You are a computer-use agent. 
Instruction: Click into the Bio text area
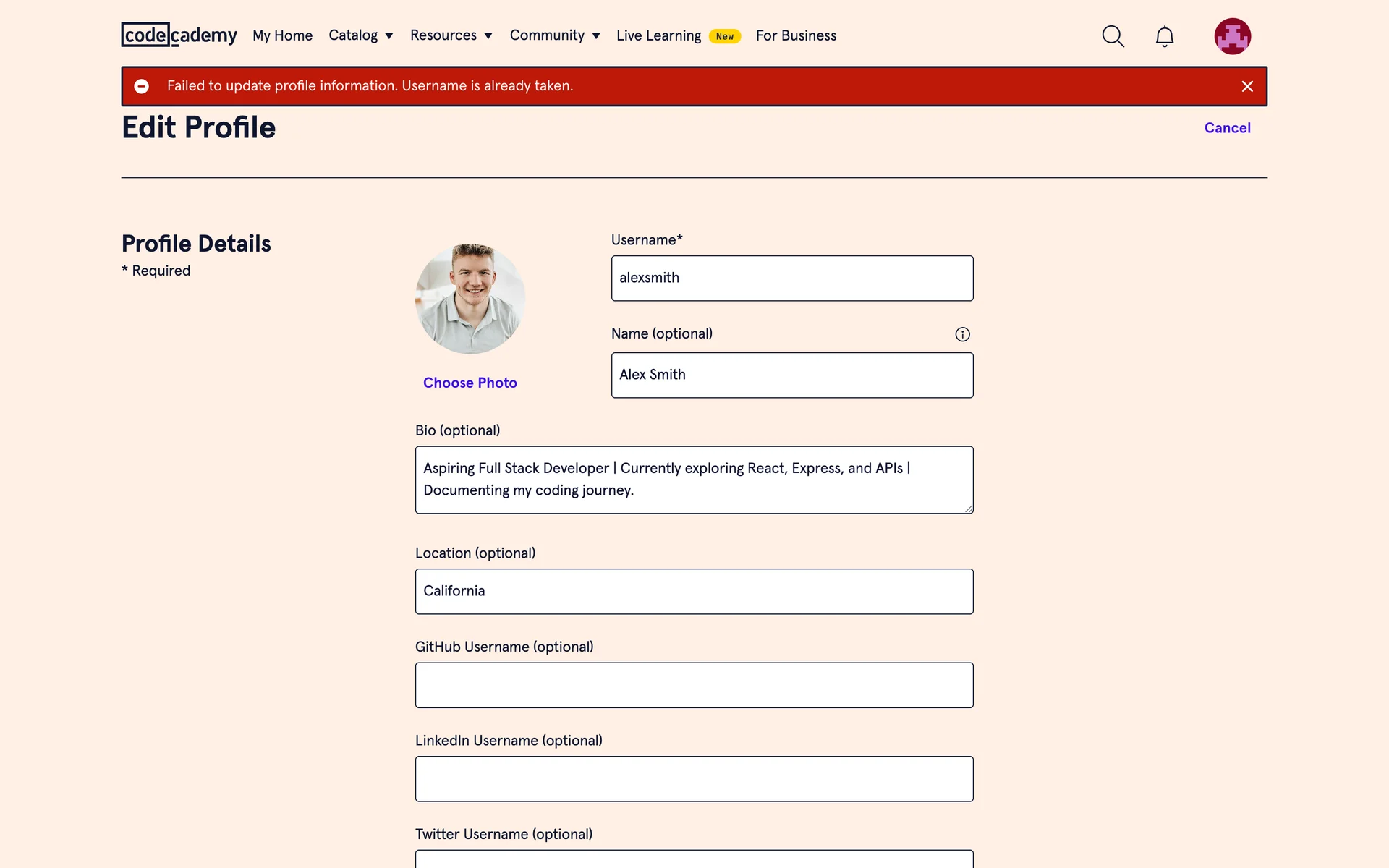694,480
